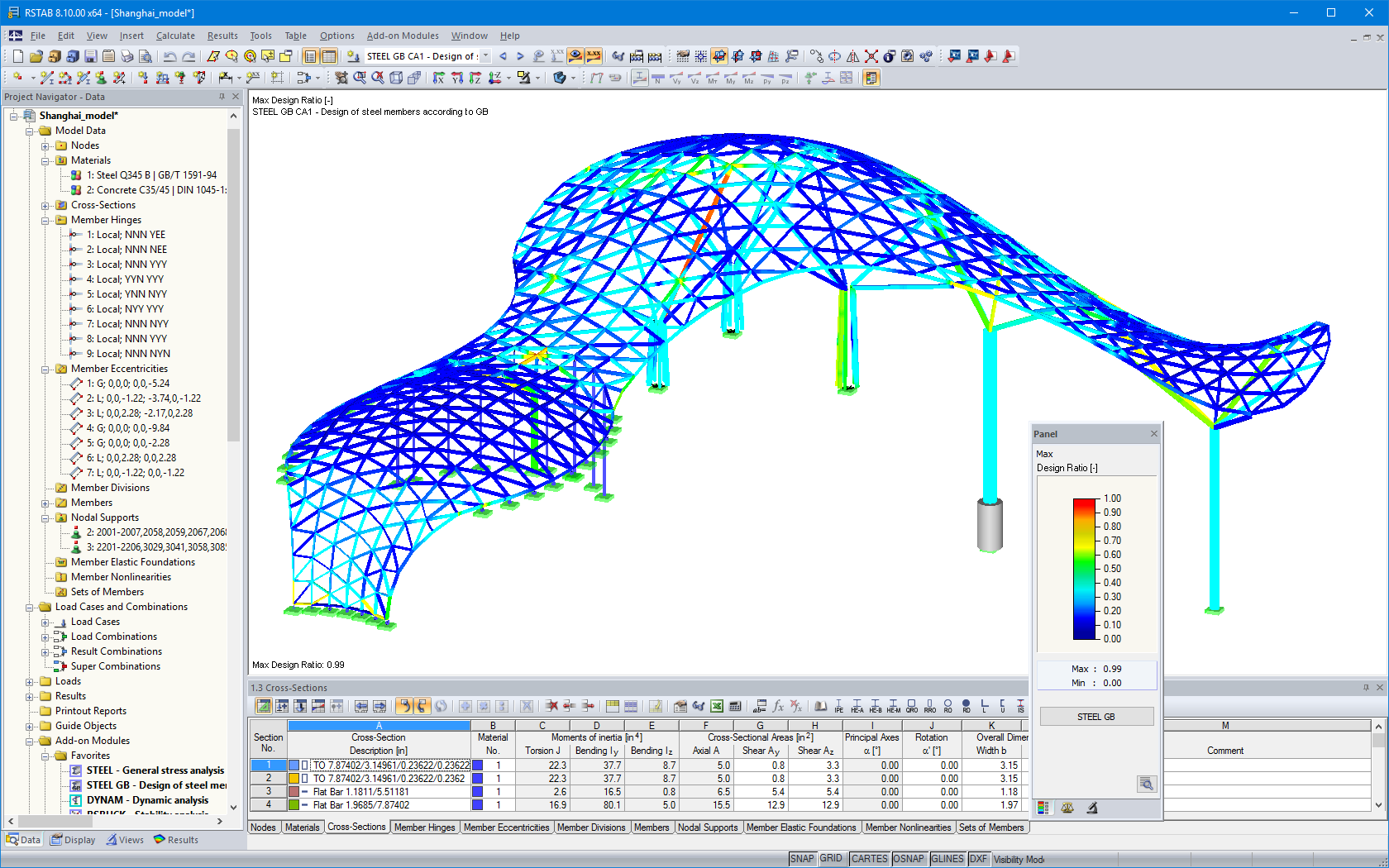Click the Undo icon
The width and height of the screenshot is (1389, 868).
pos(168,55)
